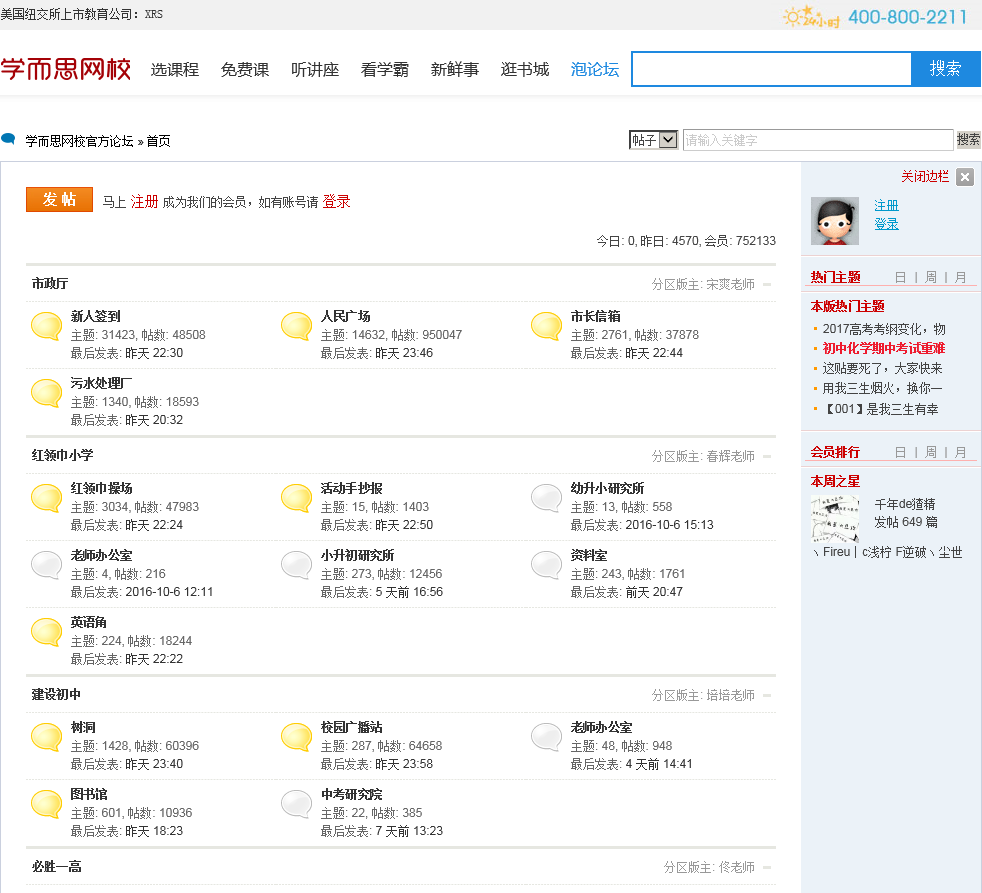Screen dimensions: 982x893
Task: Click the 图书馆 forum bubble icon
Action: 46,804
